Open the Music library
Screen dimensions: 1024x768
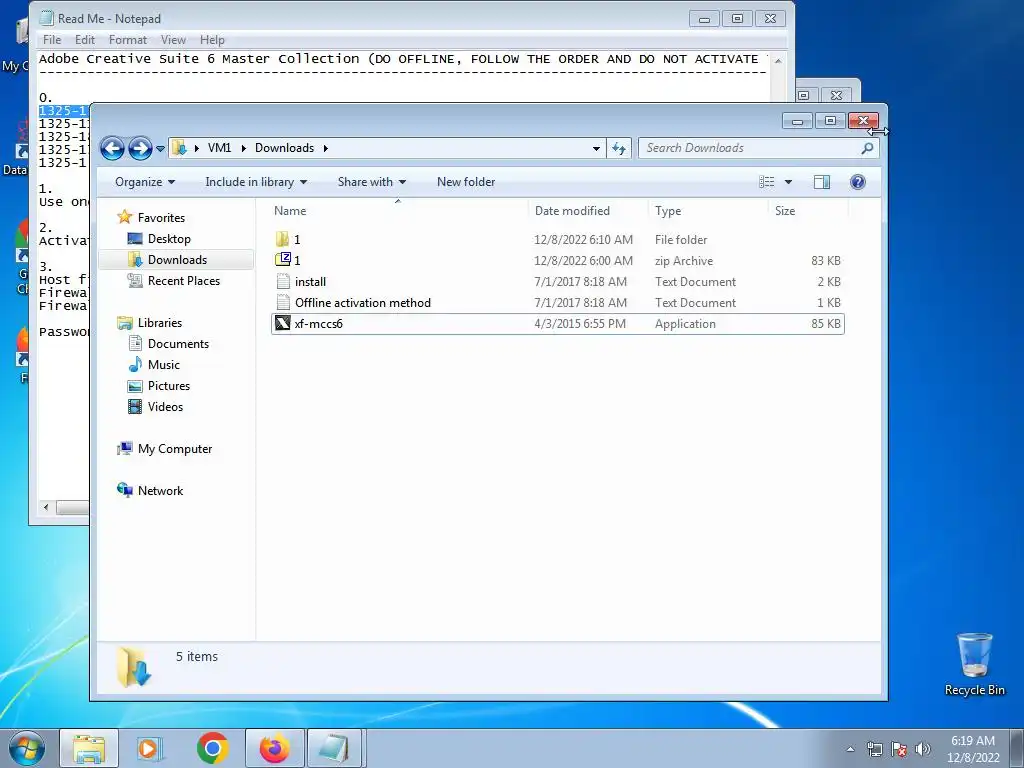coord(163,364)
